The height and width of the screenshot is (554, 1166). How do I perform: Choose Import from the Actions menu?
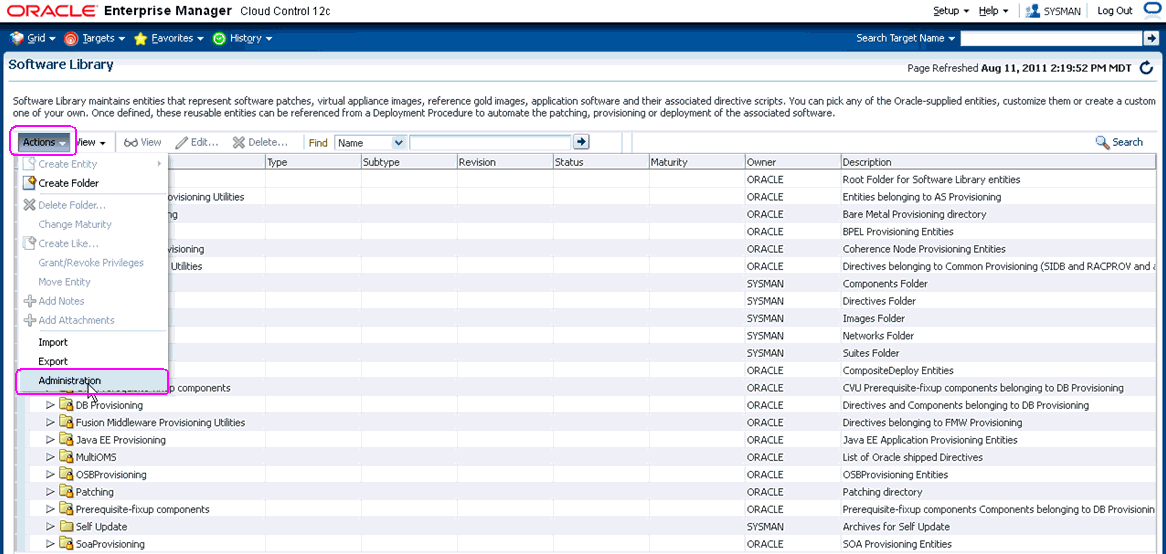click(93, 342)
